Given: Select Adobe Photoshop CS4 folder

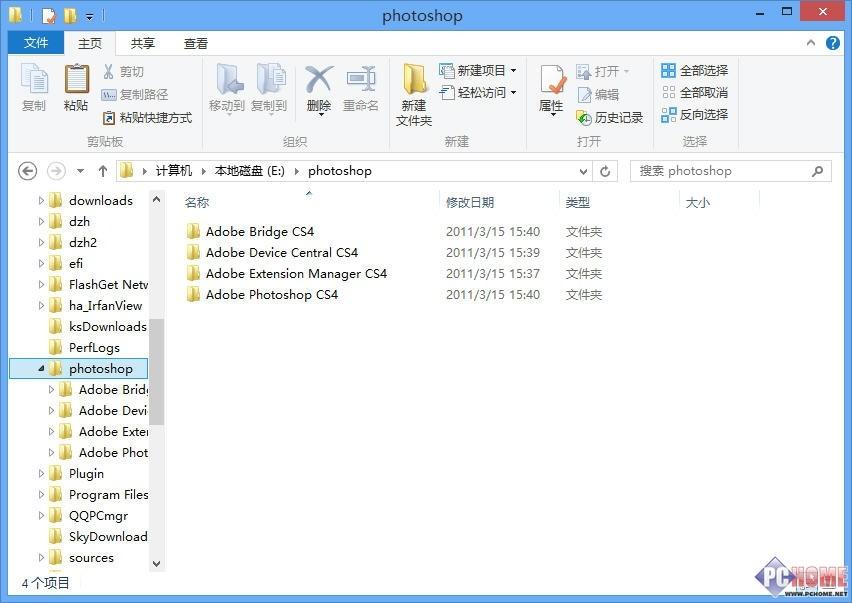Looking at the screenshot, I should click(262, 294).
